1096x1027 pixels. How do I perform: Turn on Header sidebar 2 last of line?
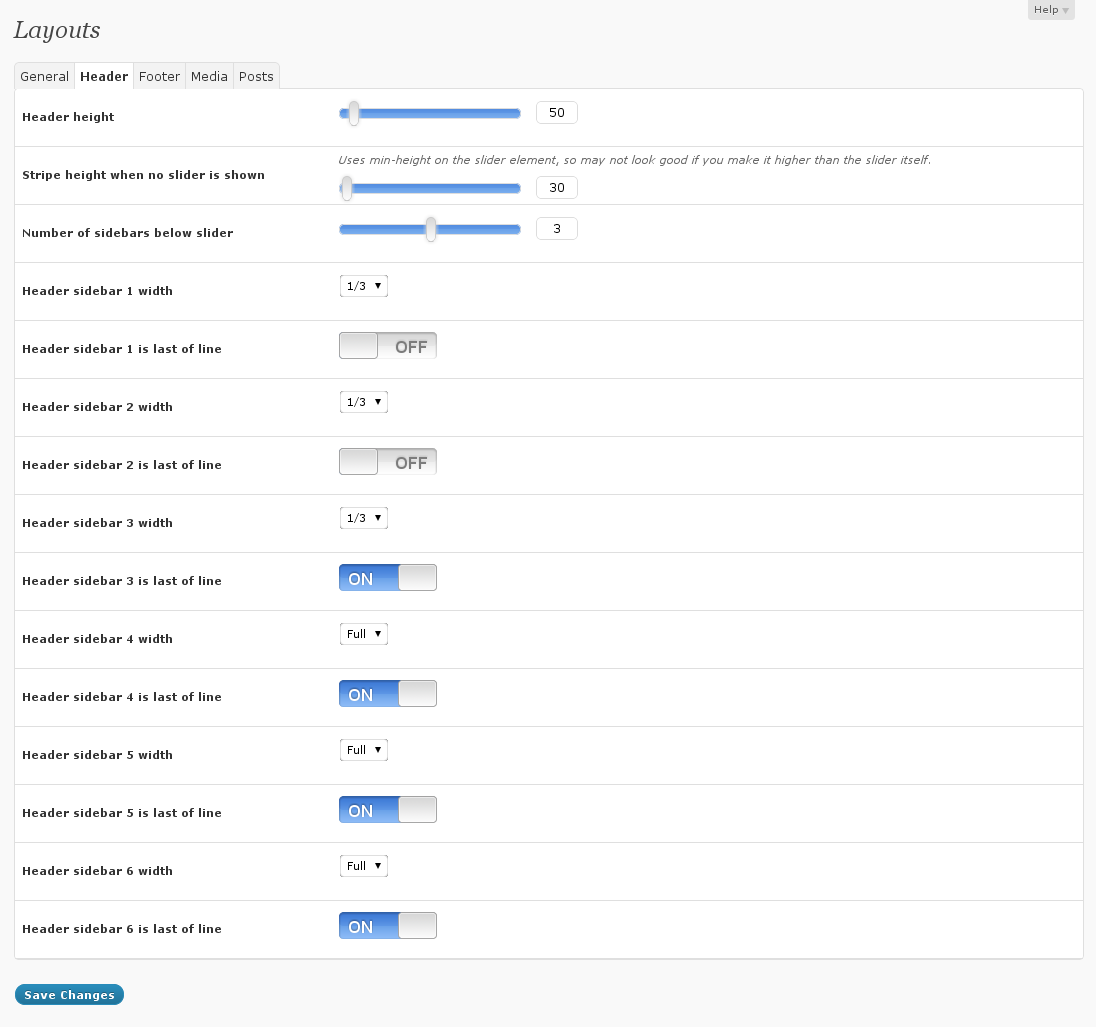[388, 462]
